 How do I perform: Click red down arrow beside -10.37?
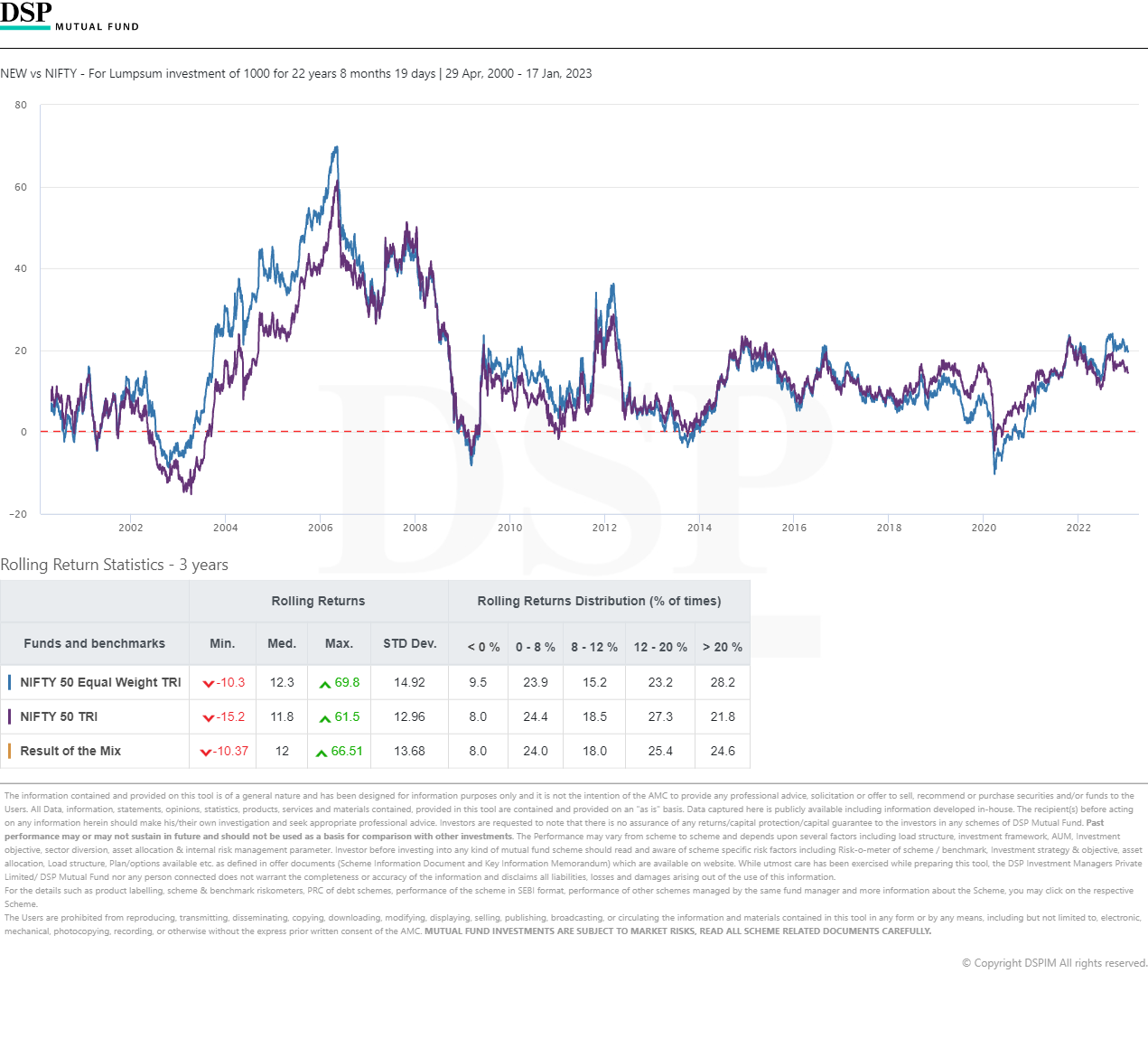click(x=206, y=753)
